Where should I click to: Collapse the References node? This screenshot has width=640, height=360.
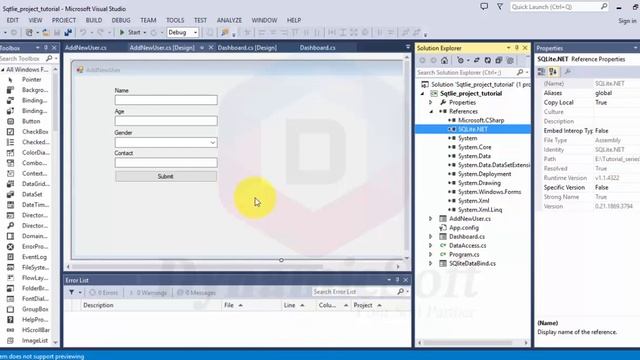pos(431,111)
